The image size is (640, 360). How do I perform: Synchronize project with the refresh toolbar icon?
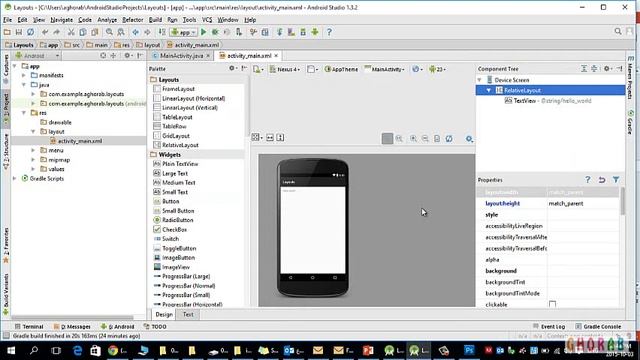[30, 32]
